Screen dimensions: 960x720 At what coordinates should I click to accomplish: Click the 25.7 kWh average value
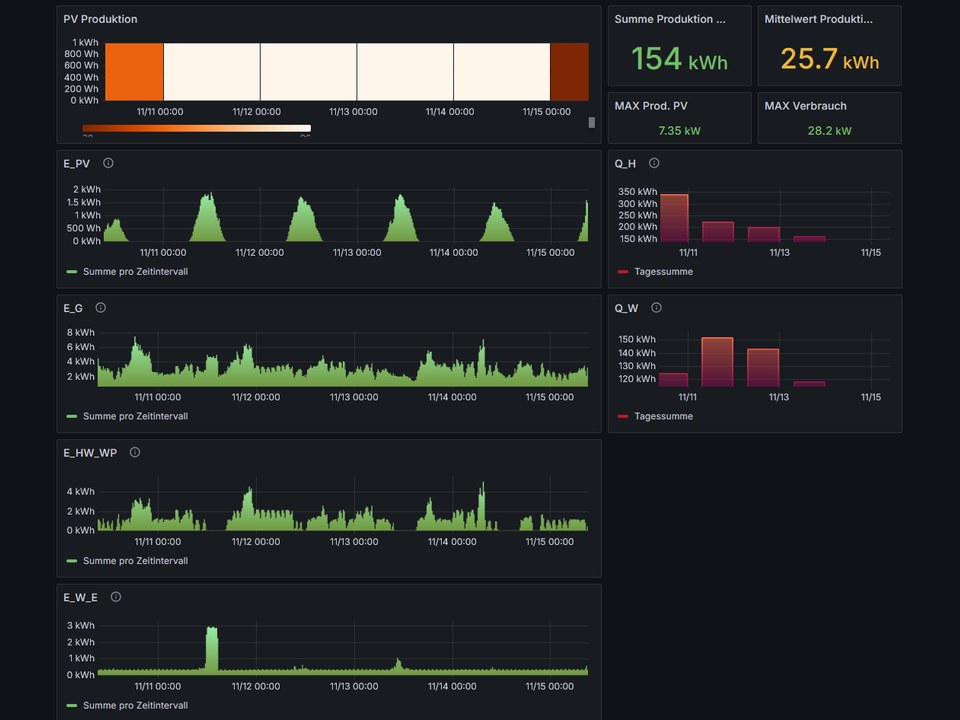pos(830,59)
